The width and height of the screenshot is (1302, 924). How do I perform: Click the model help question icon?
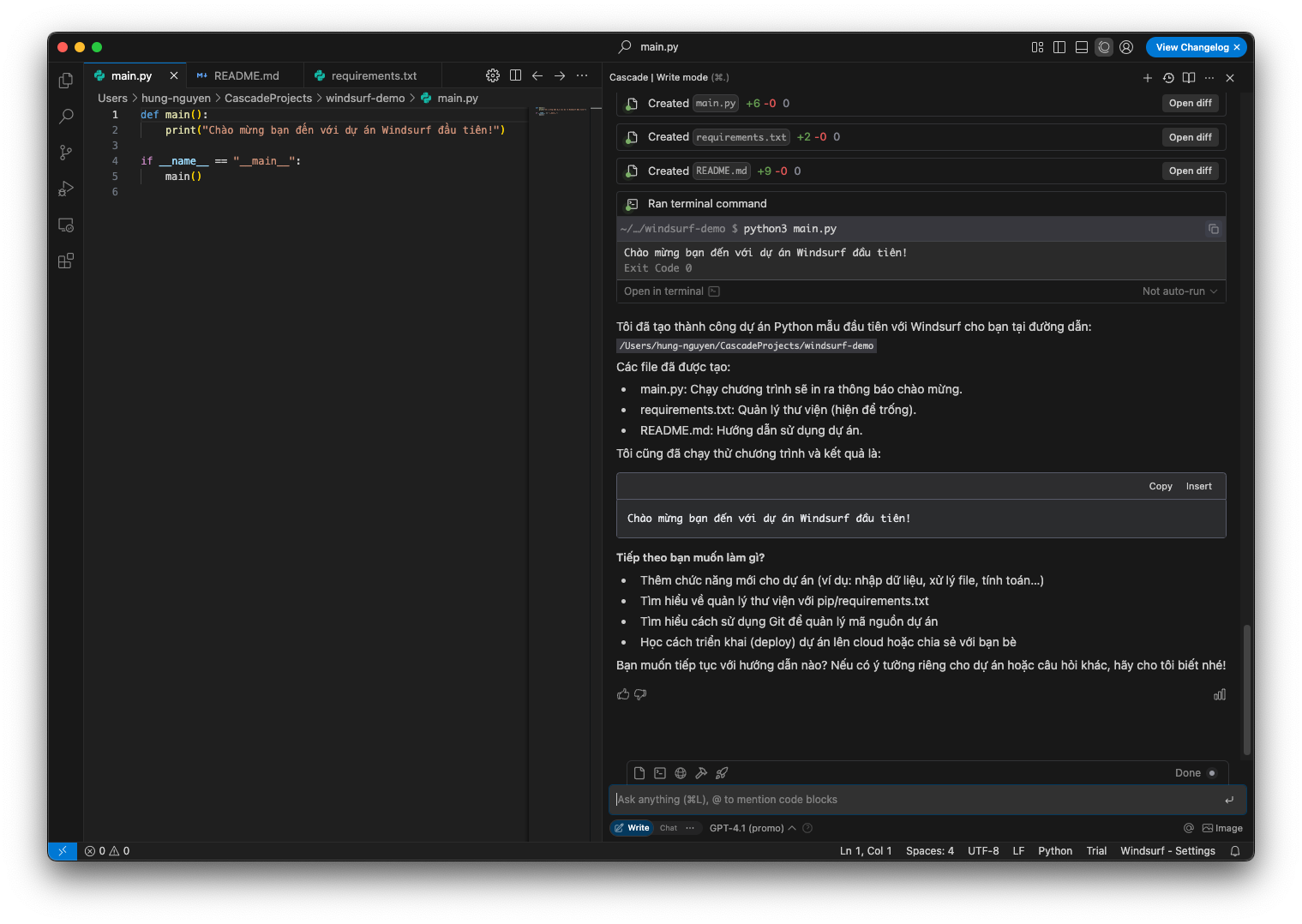[807, 828]
